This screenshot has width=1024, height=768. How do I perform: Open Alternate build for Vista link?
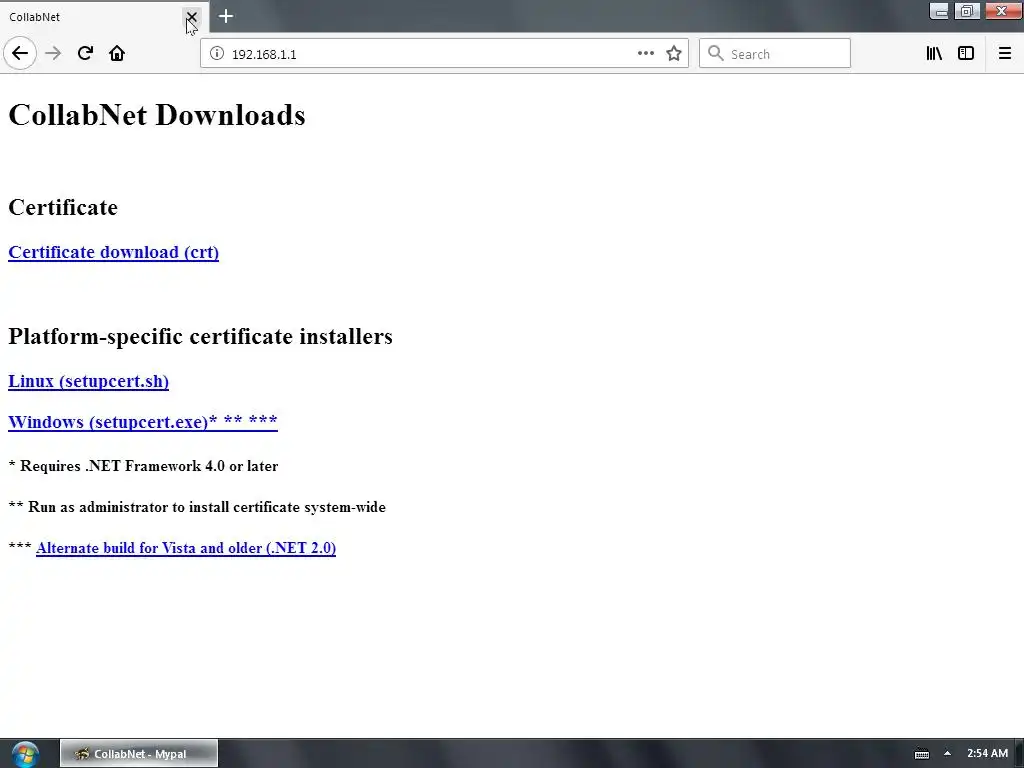(x=186, y=548)
